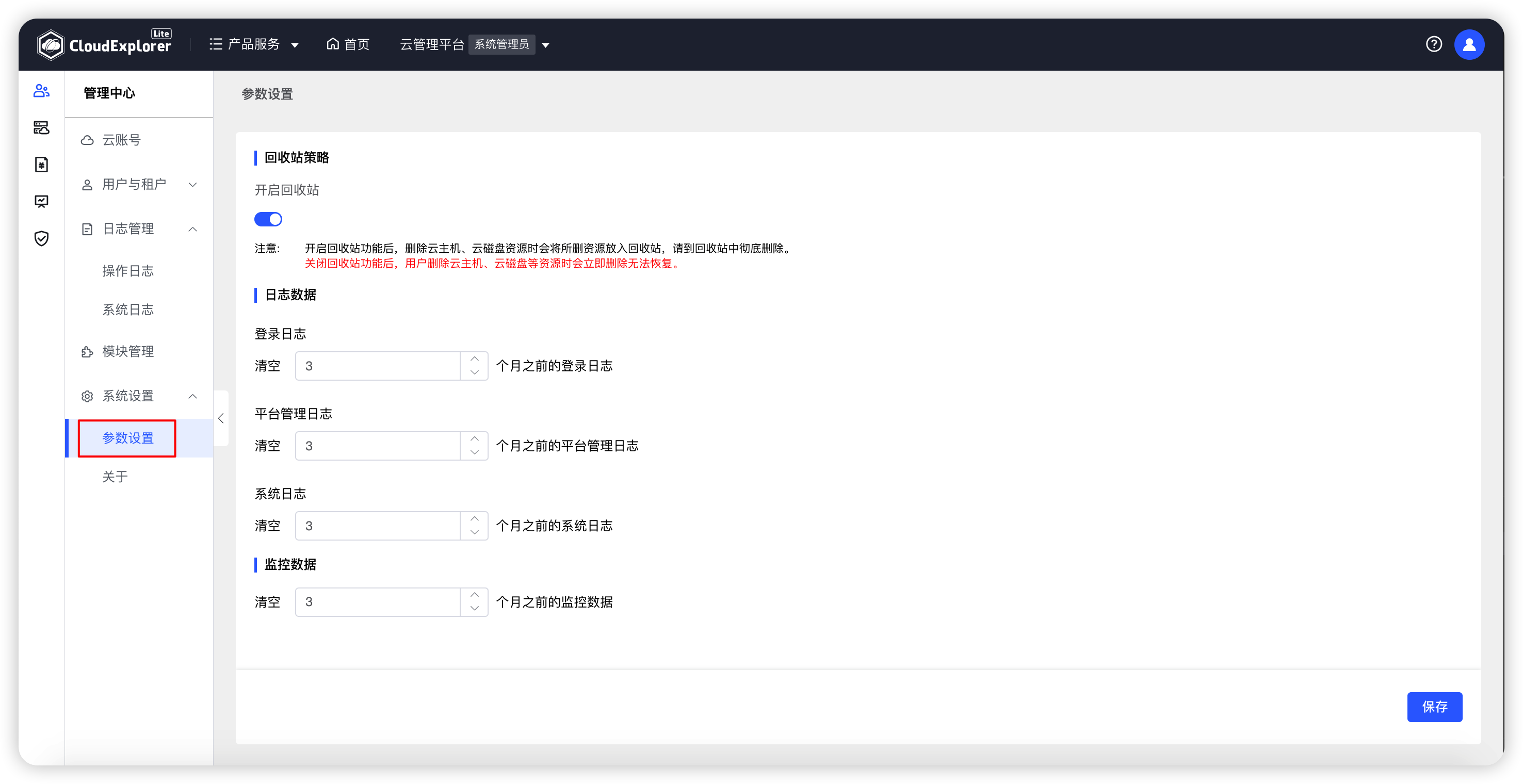Viewport: 1523px width, 784px height.
Task: Open the 关于 page
Action: click(115, 477)
